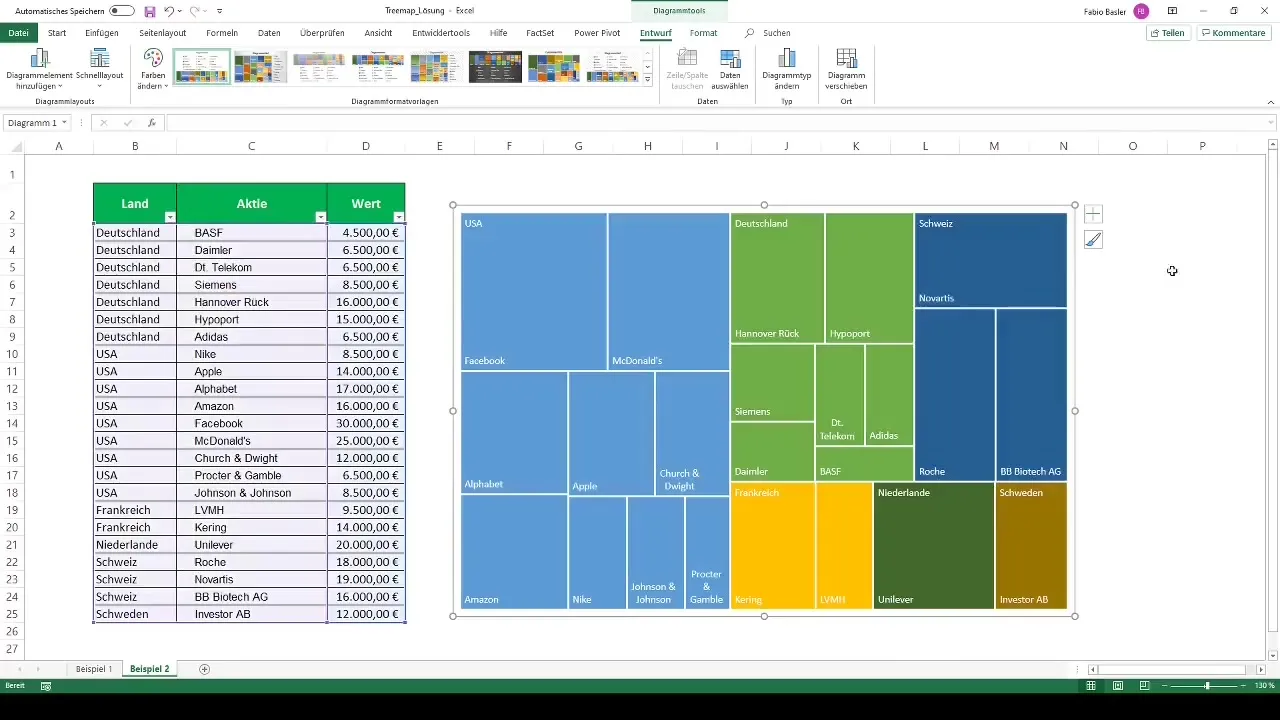Image resolution: width=1280 pixels, height=720 pixels.
Task: Click the Undo arrow icon
Action: (x=170, y=11)
